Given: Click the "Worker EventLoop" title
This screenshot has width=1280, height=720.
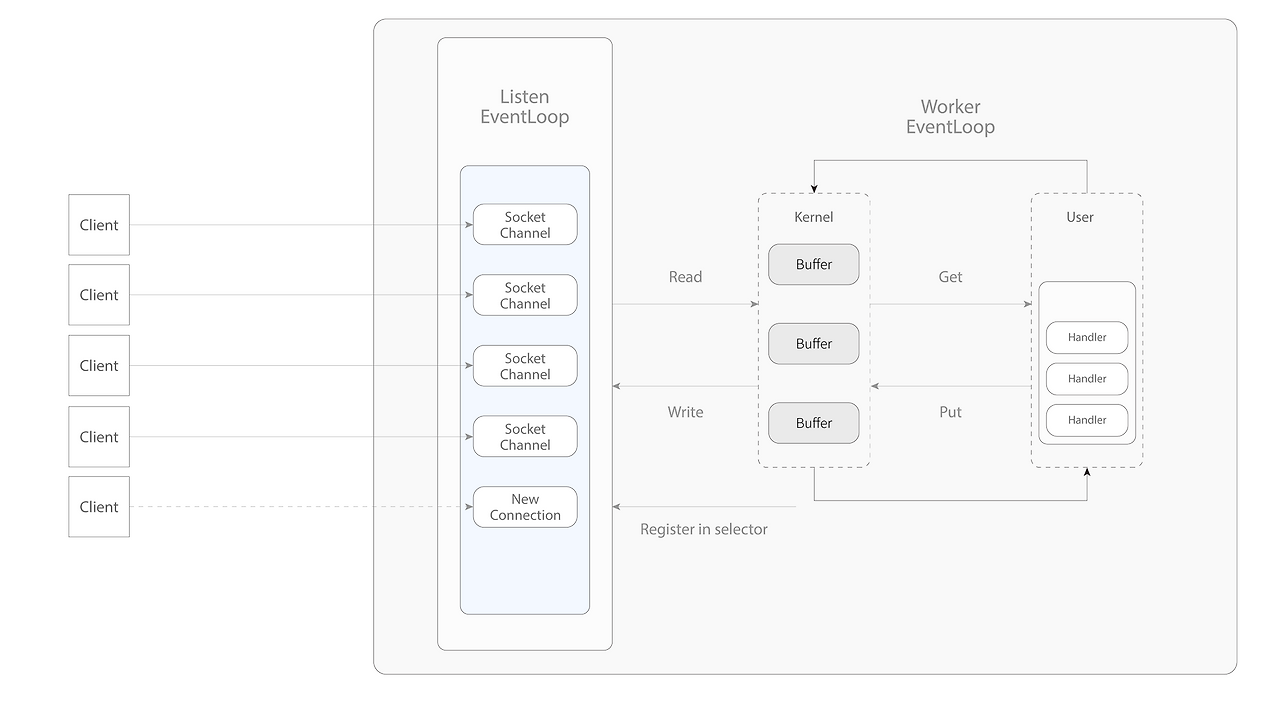Looking at the screenshot, I should [x=950, y=117].
